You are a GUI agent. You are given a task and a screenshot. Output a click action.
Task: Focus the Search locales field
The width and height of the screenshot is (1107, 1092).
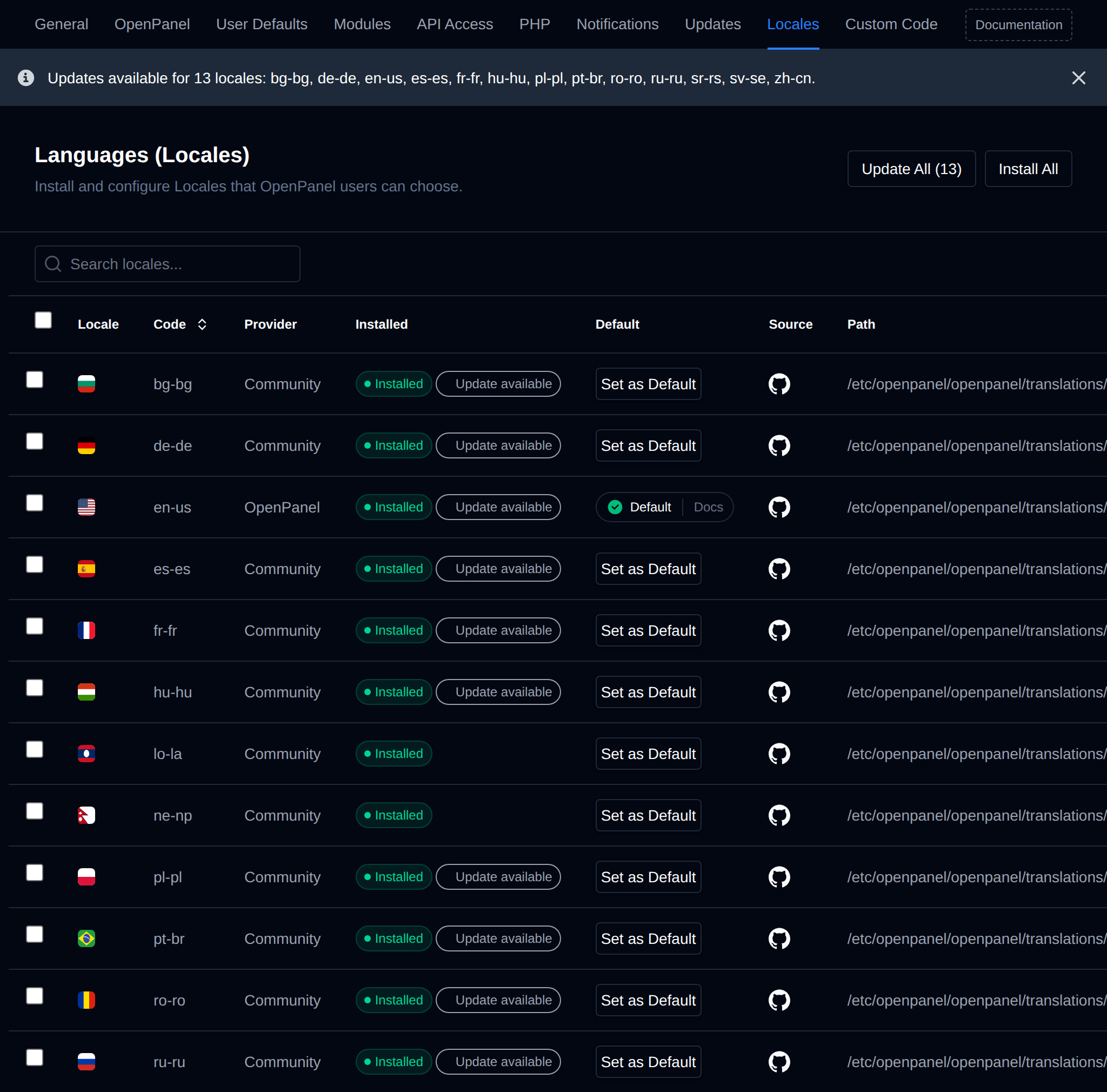pyautogui.click(x=168, y=264)
